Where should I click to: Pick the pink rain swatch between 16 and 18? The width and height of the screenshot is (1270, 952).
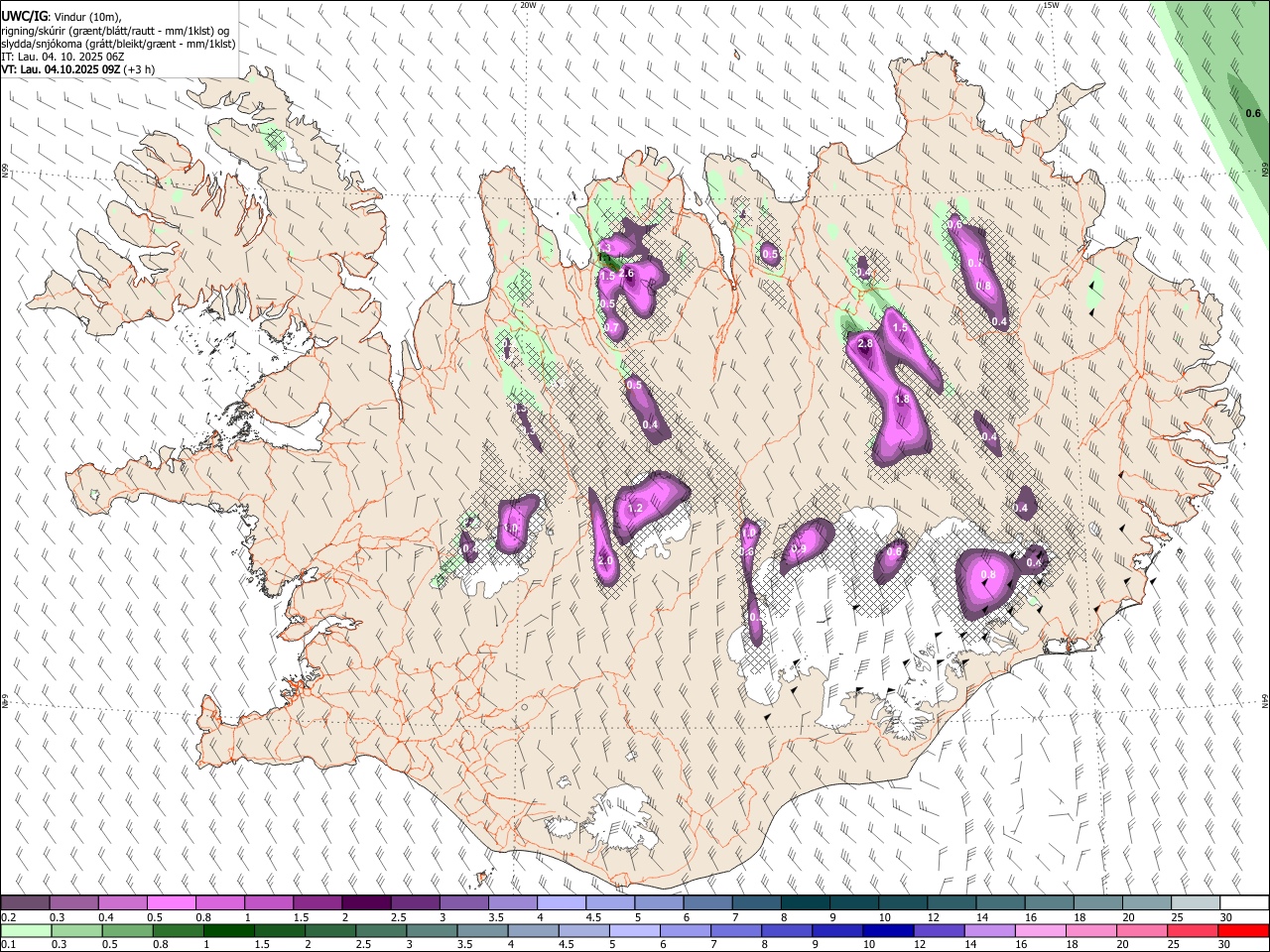(x=1040, y=930)
